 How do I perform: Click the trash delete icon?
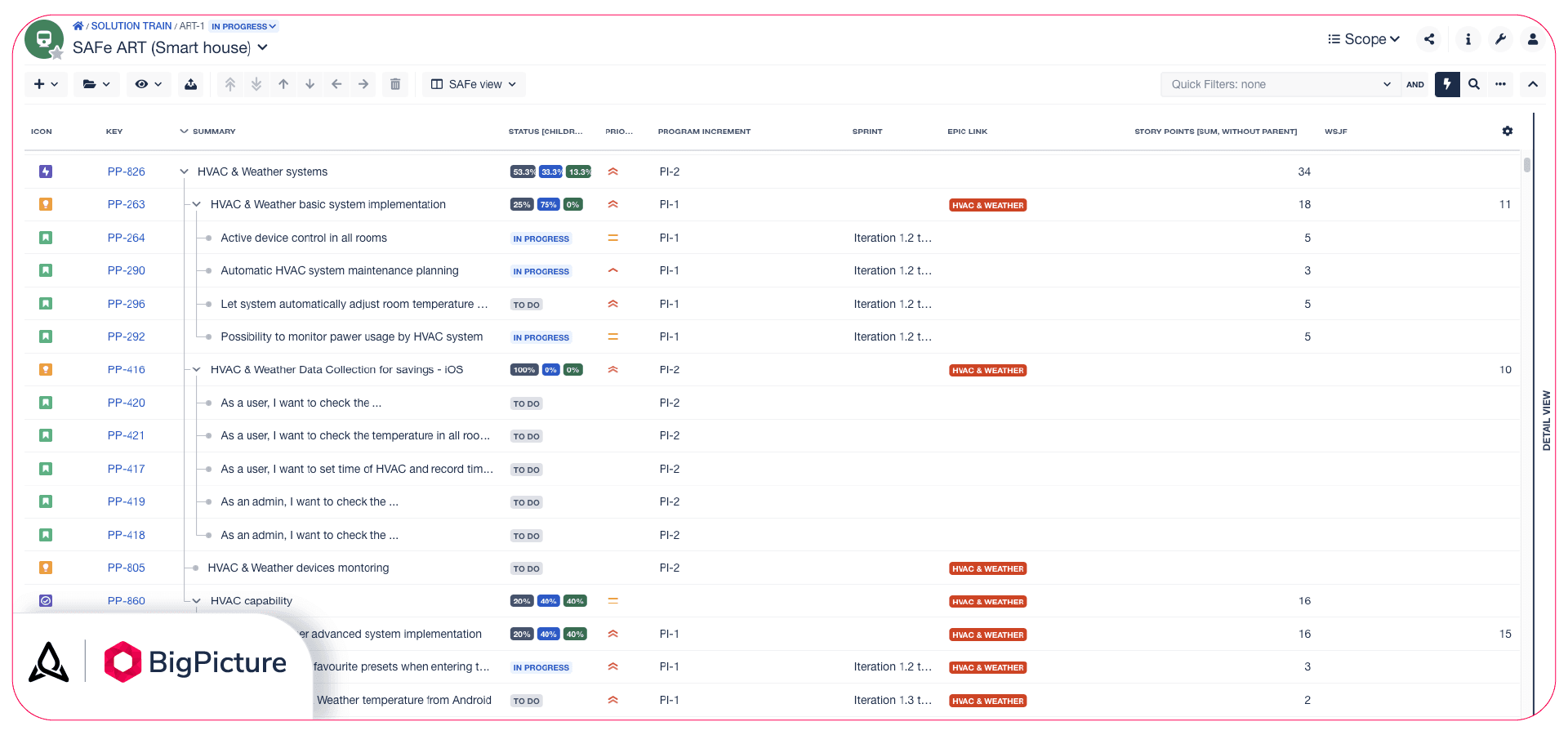click(395, 84)
